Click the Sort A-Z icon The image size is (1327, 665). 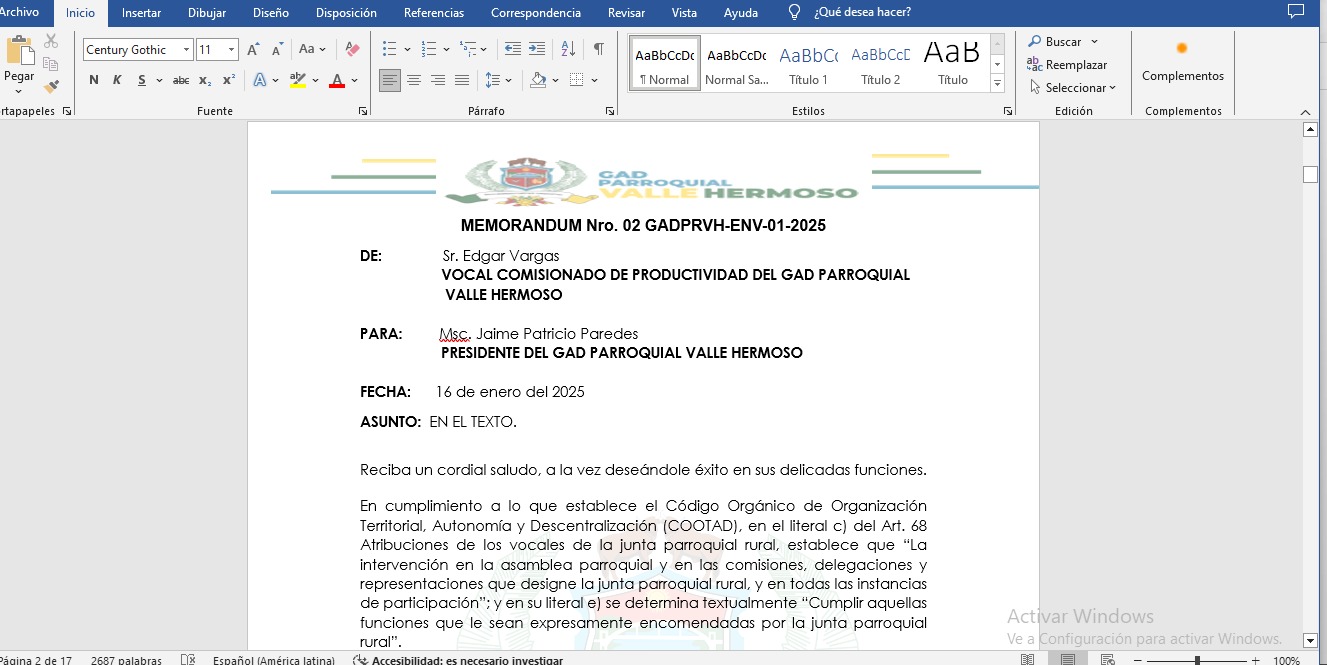(x=568, y=49)
